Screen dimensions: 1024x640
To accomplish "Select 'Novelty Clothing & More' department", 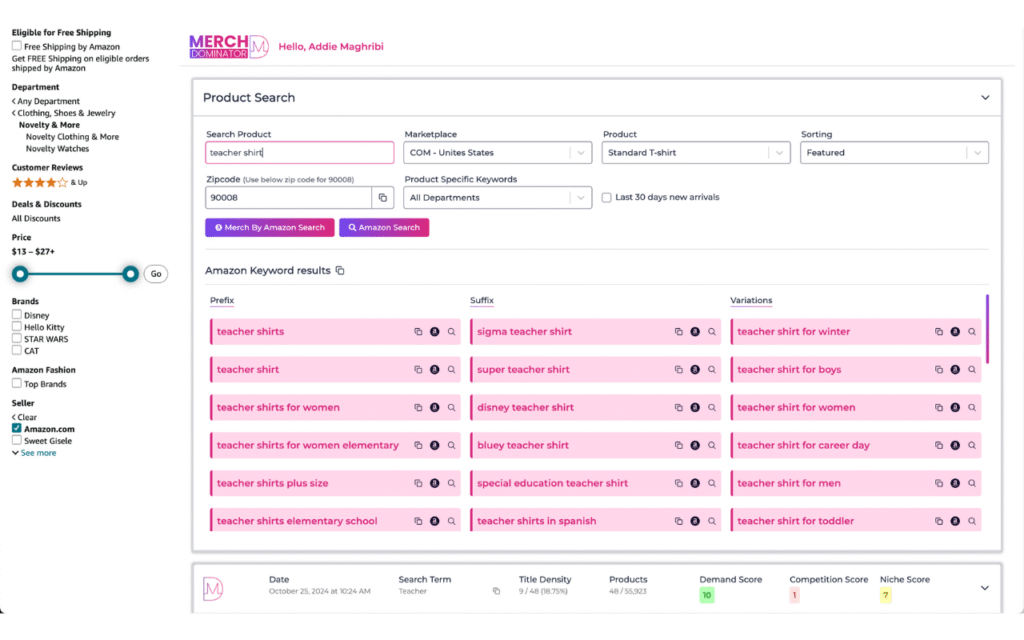I will (x=72, y=136).
